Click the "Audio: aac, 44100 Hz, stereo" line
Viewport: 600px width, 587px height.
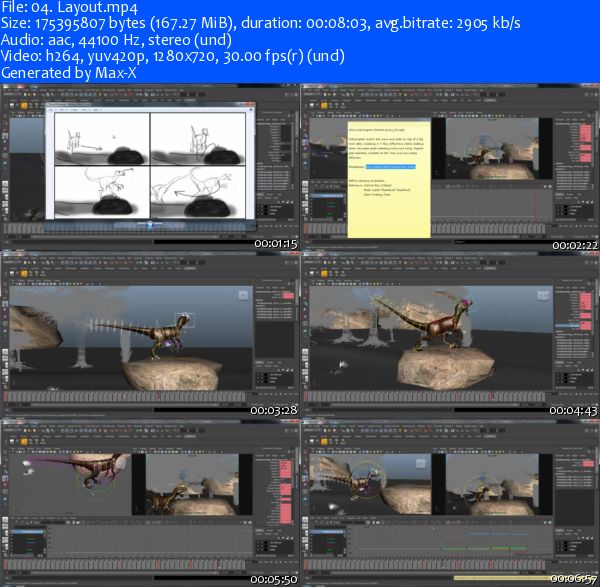click(x=116, y=40)
